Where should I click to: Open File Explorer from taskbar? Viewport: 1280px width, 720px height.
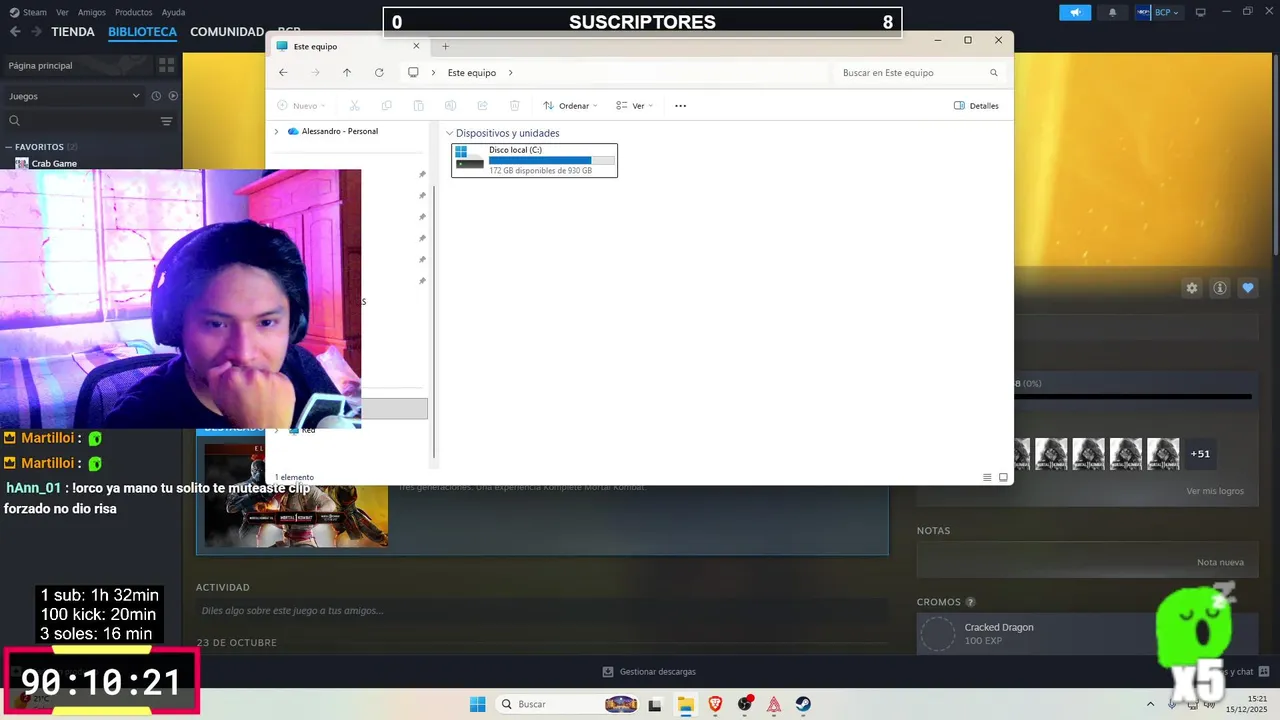(685, 704)
